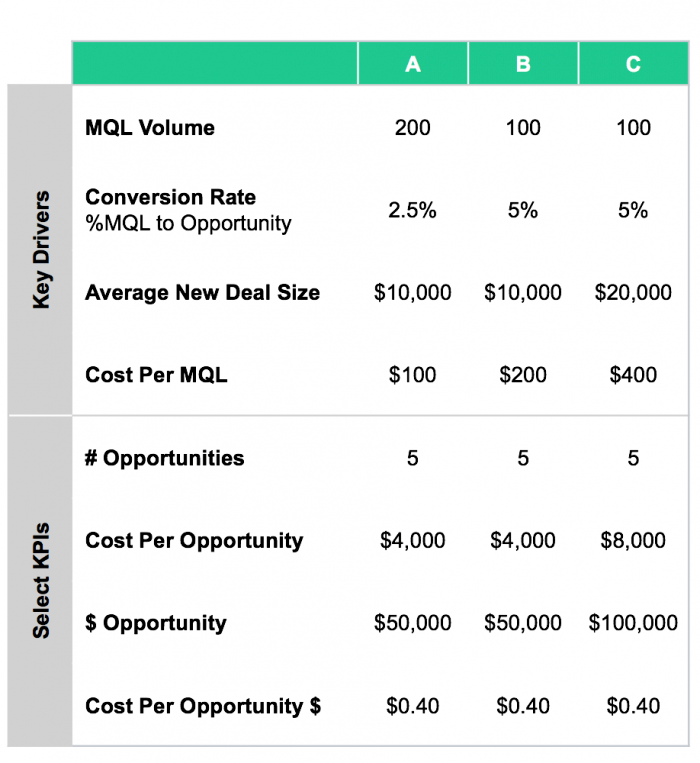Click column header B

[x=523, y=64]
